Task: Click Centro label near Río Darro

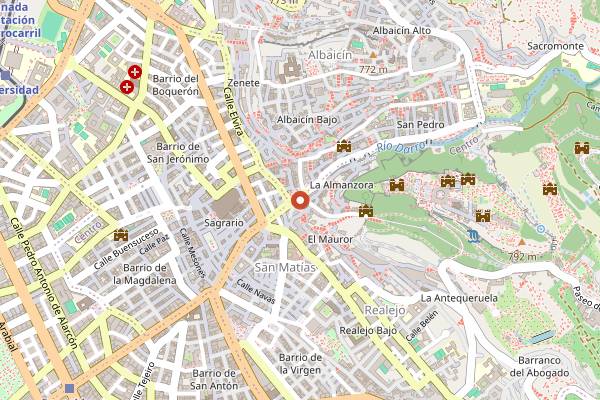Action: (x=464, y=145)
